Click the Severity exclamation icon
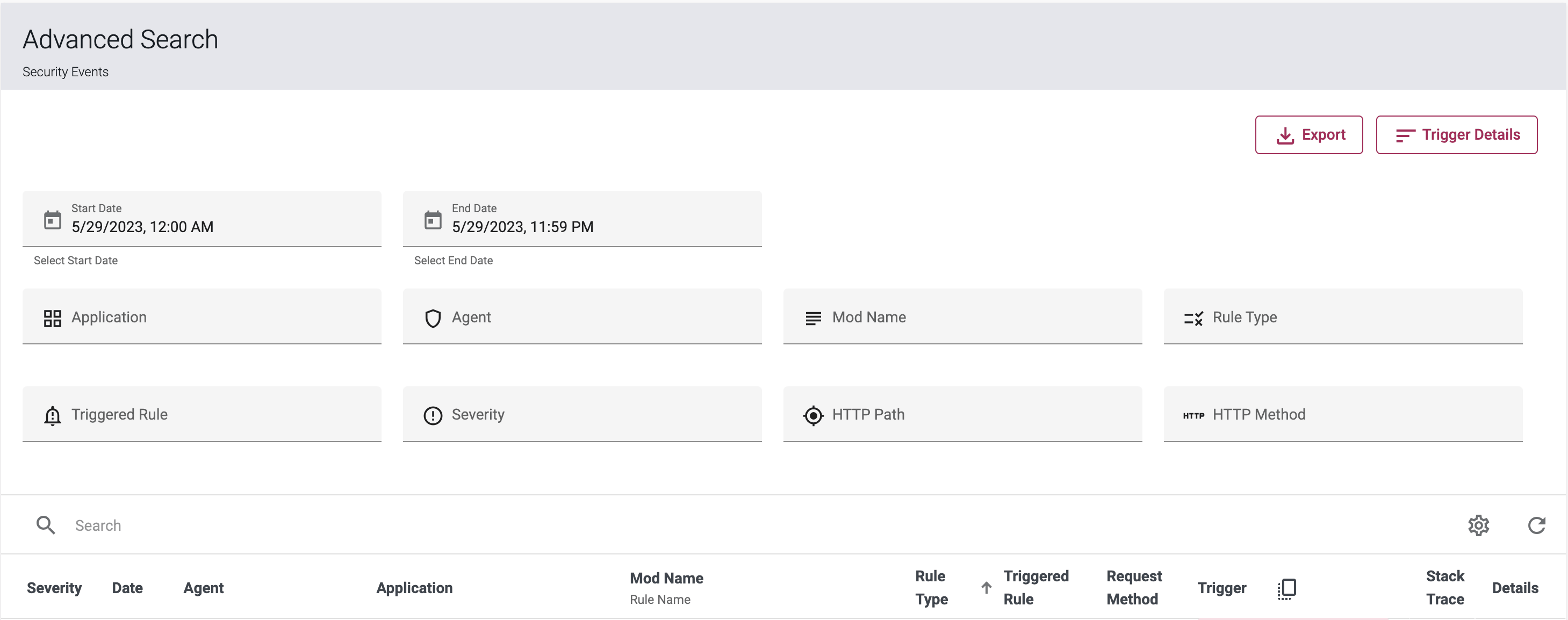This screenshot has width=1568, height=620. click(433, 415)
